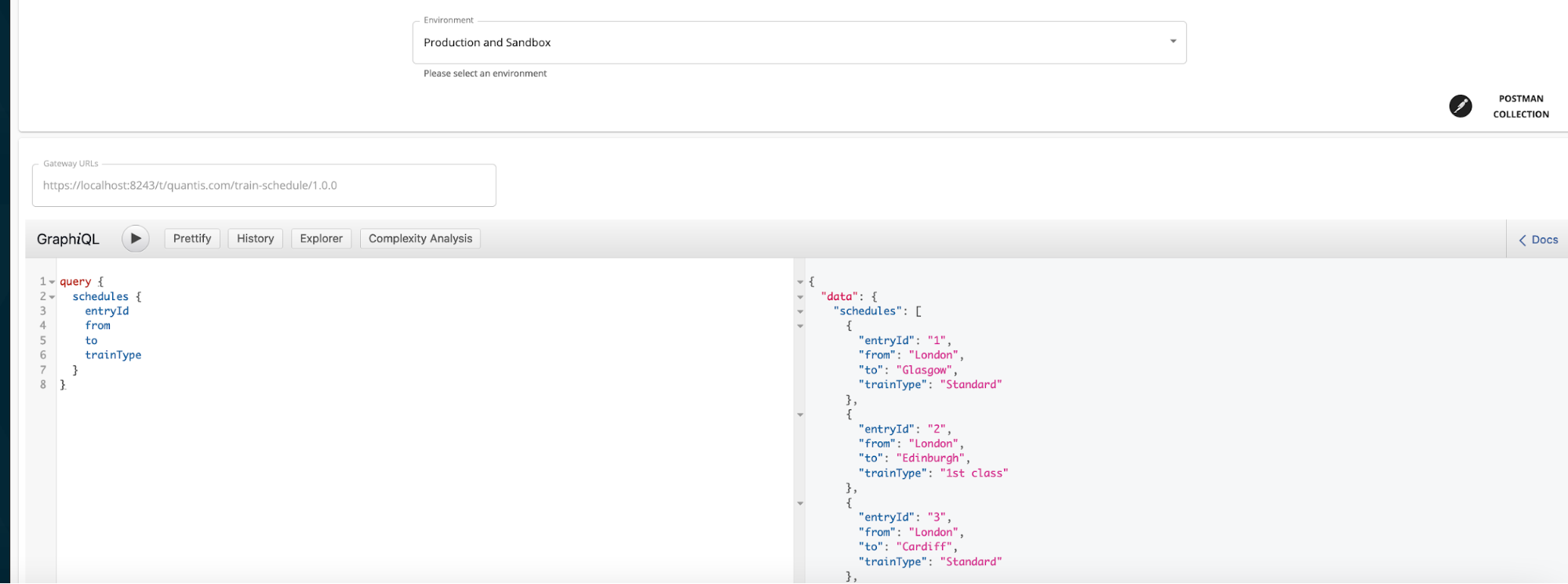Click line number 8 in editor gutter
Image resolution: width=1568 pixels, height=584 pixels.
[43, 384]
